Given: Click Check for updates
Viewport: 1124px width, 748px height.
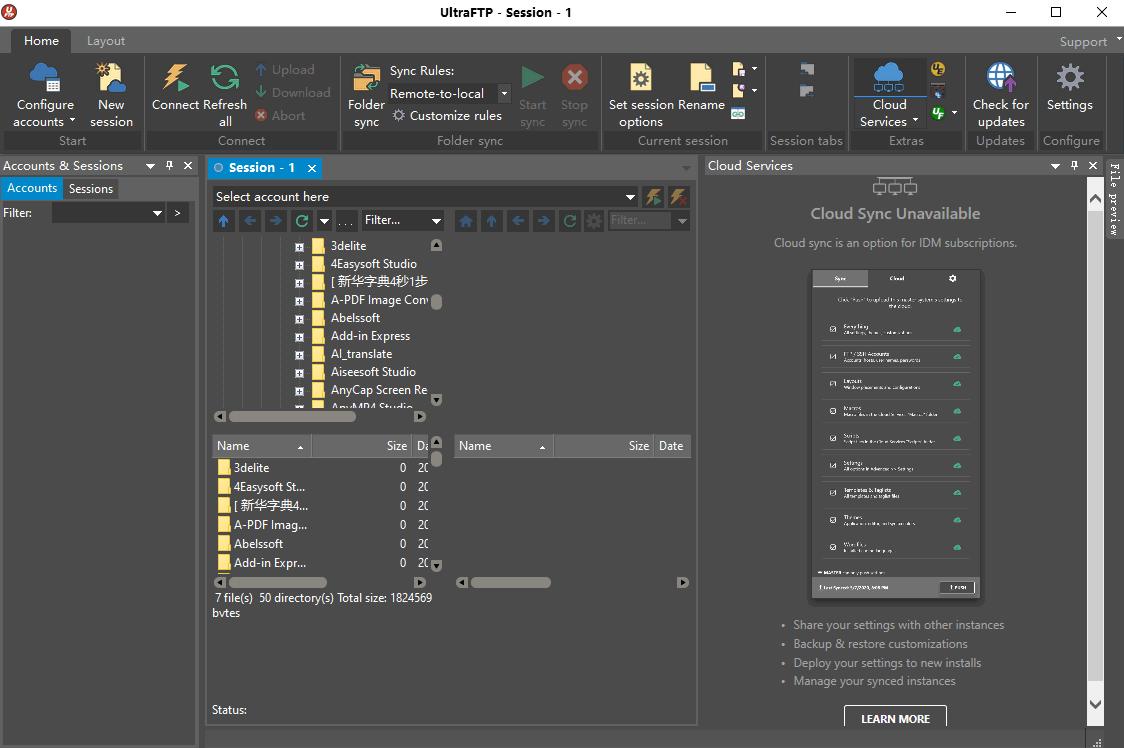Looking at the screenshot, I should [x=1000, y=95].
